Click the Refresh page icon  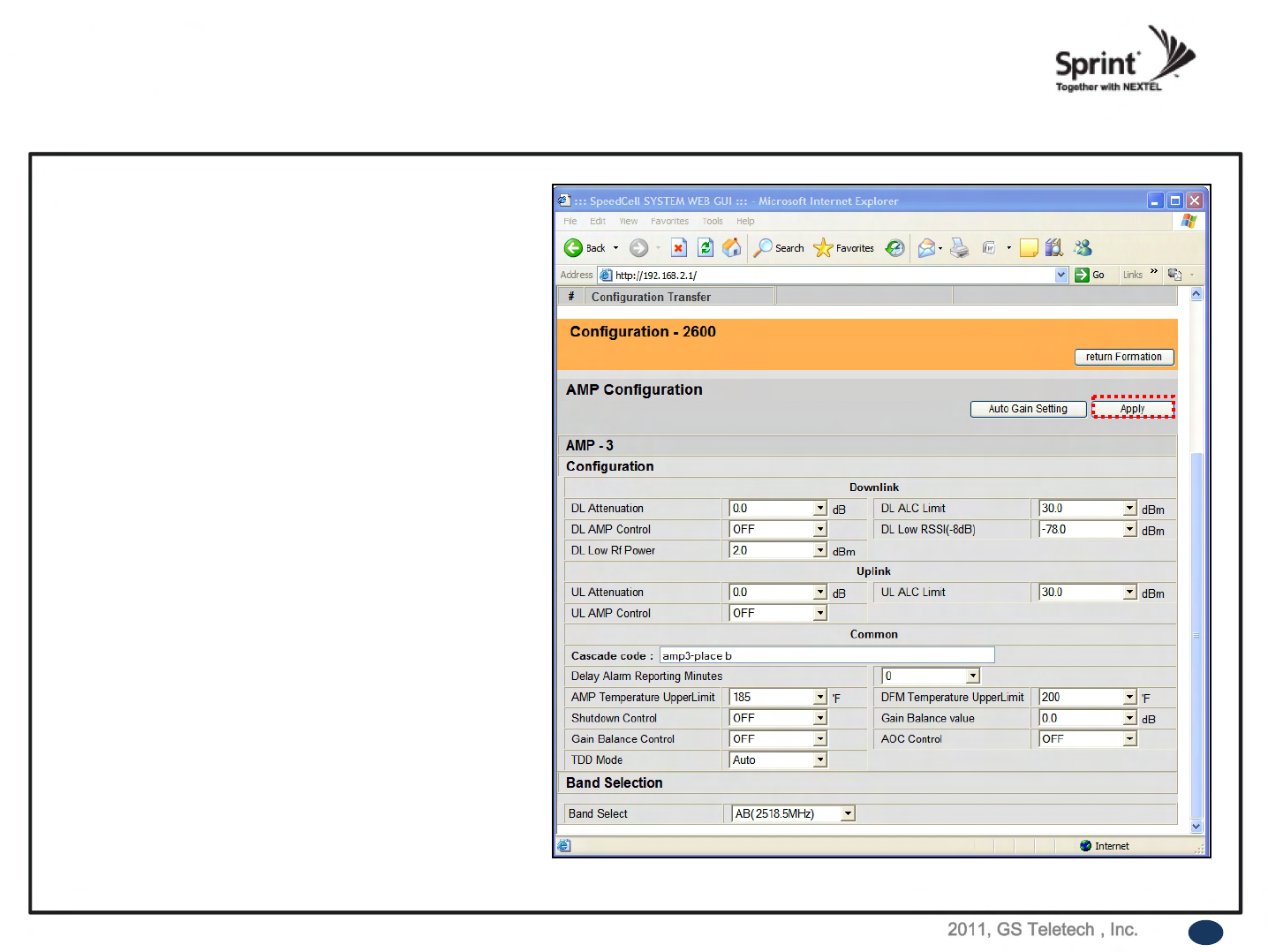click(706, 248)
